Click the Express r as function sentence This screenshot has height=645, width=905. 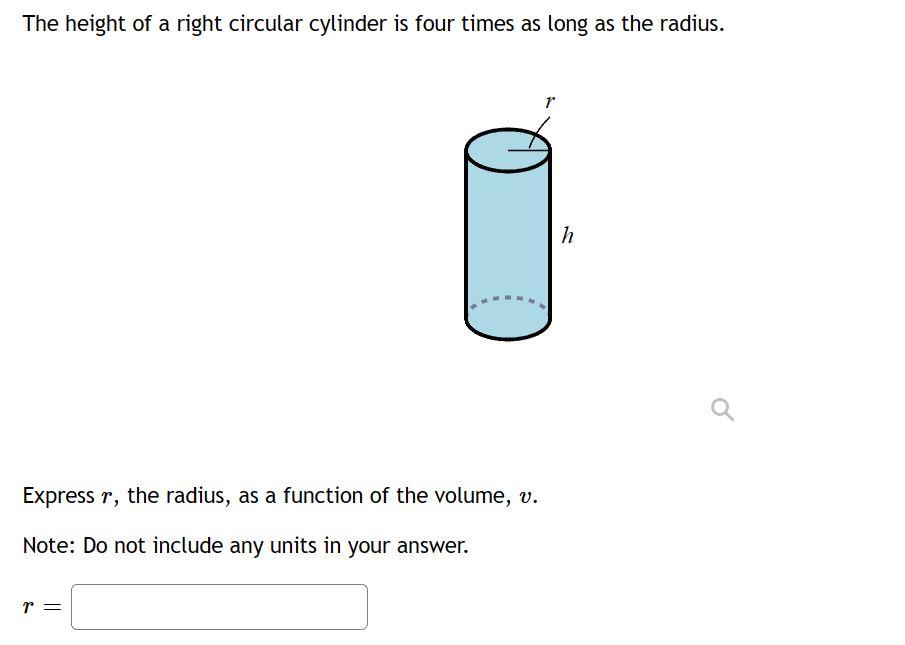[x=278, y=495]
